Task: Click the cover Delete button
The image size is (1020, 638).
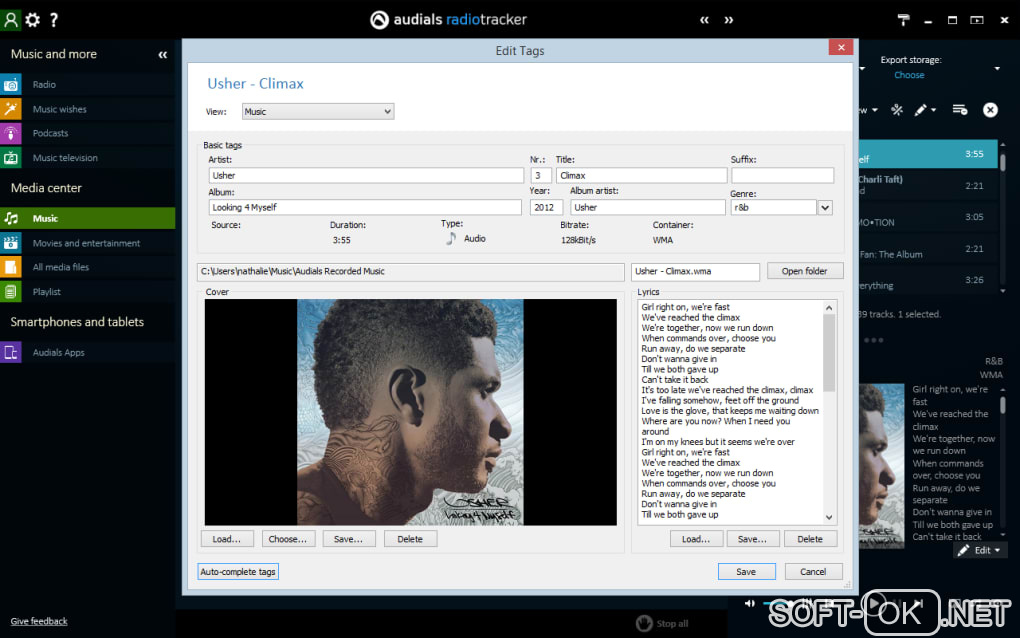Action: click(410, 539)
